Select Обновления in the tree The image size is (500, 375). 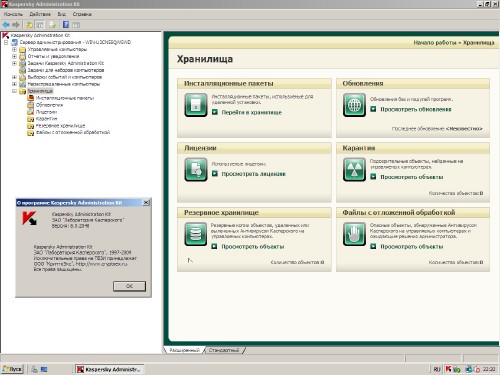click(49, 105)
